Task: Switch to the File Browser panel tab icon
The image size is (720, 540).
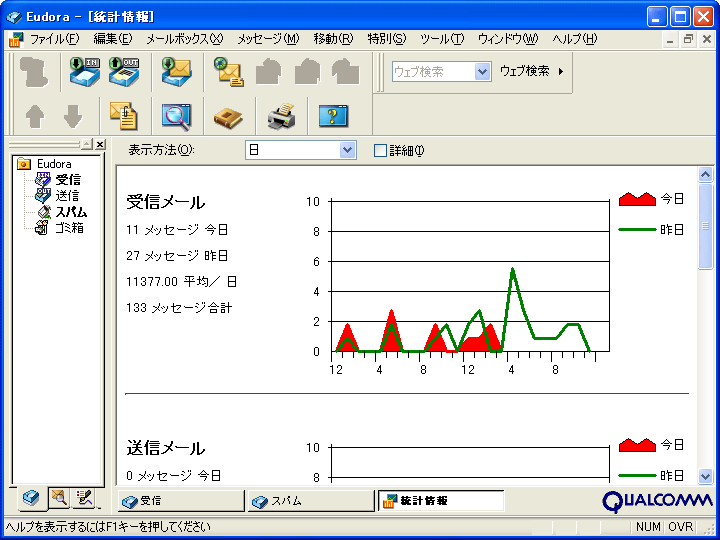Action: [59, 498]
